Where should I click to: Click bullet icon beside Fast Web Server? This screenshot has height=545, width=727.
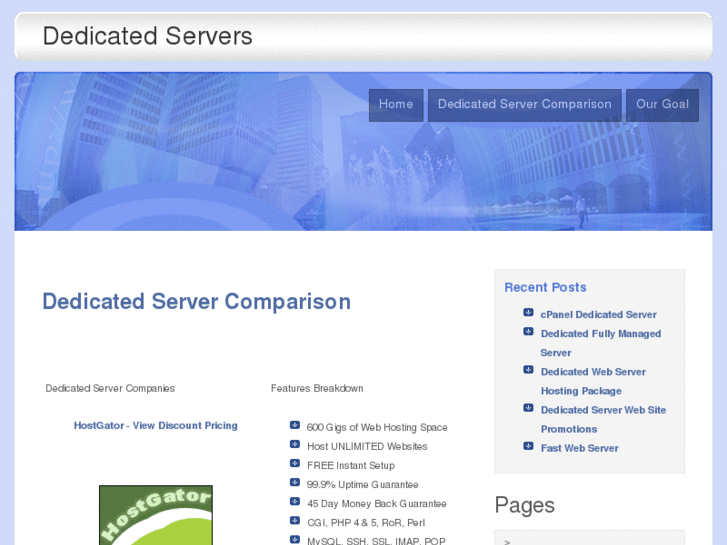click(528, 446)
